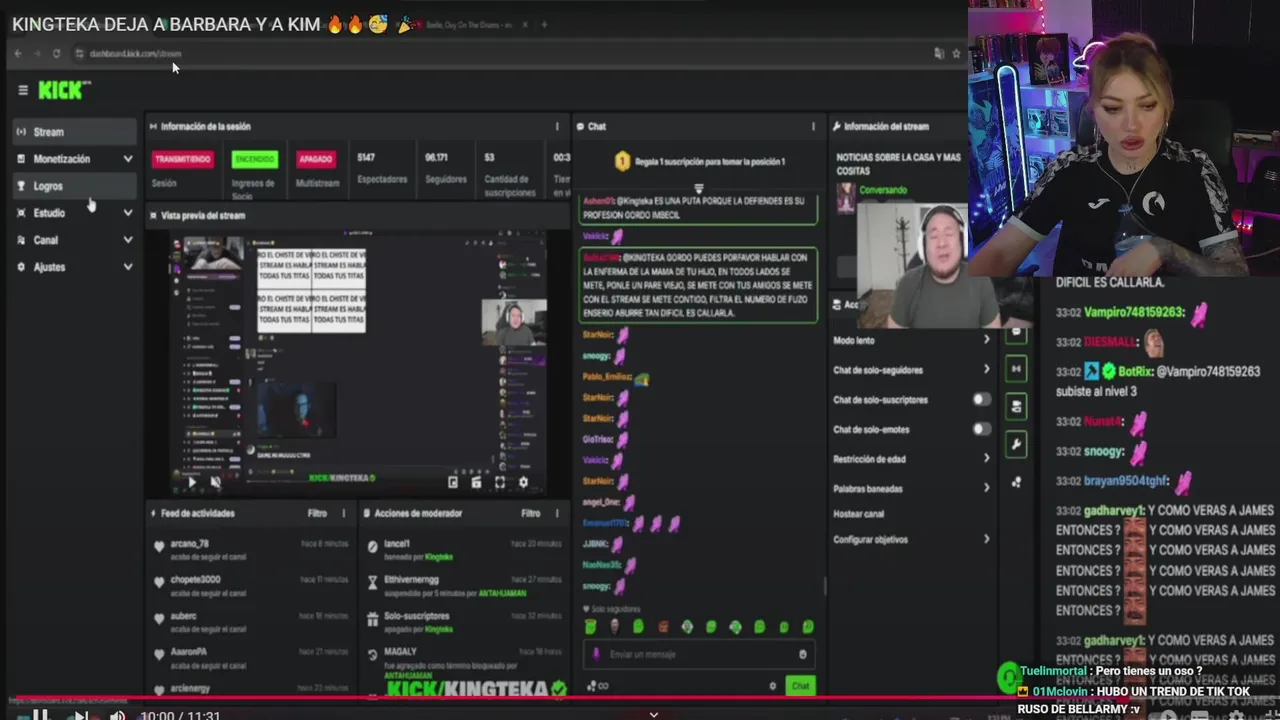Viewport: 1280px width, 720px height.
Task: Click the APAGADO multistream badge
Action: [316, 159]
